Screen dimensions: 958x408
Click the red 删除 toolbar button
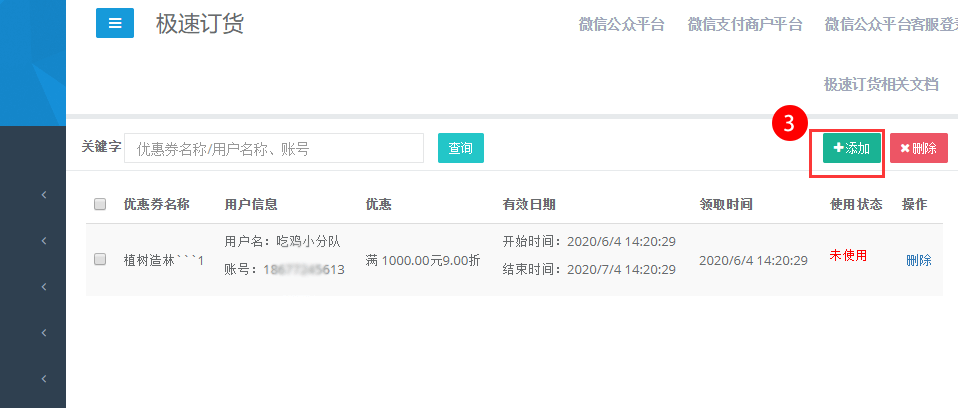tap(919, 148)
